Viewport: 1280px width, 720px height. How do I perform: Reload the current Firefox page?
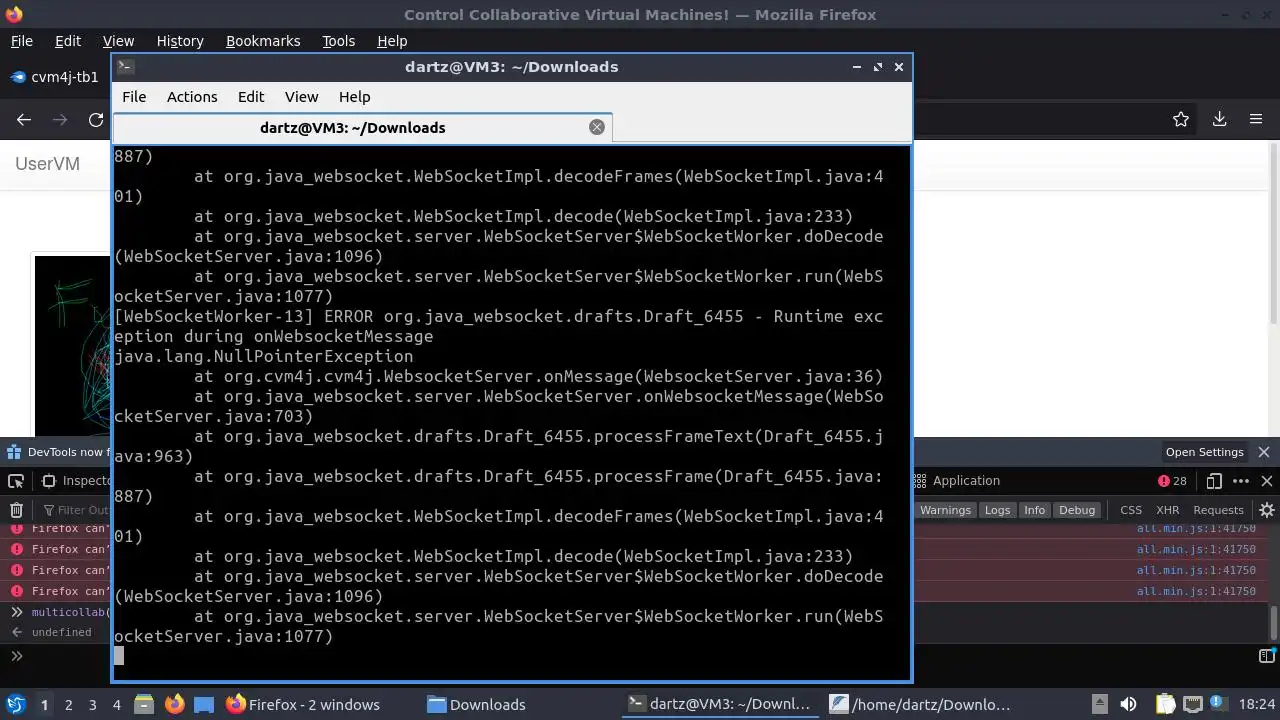tap(96, 119)
